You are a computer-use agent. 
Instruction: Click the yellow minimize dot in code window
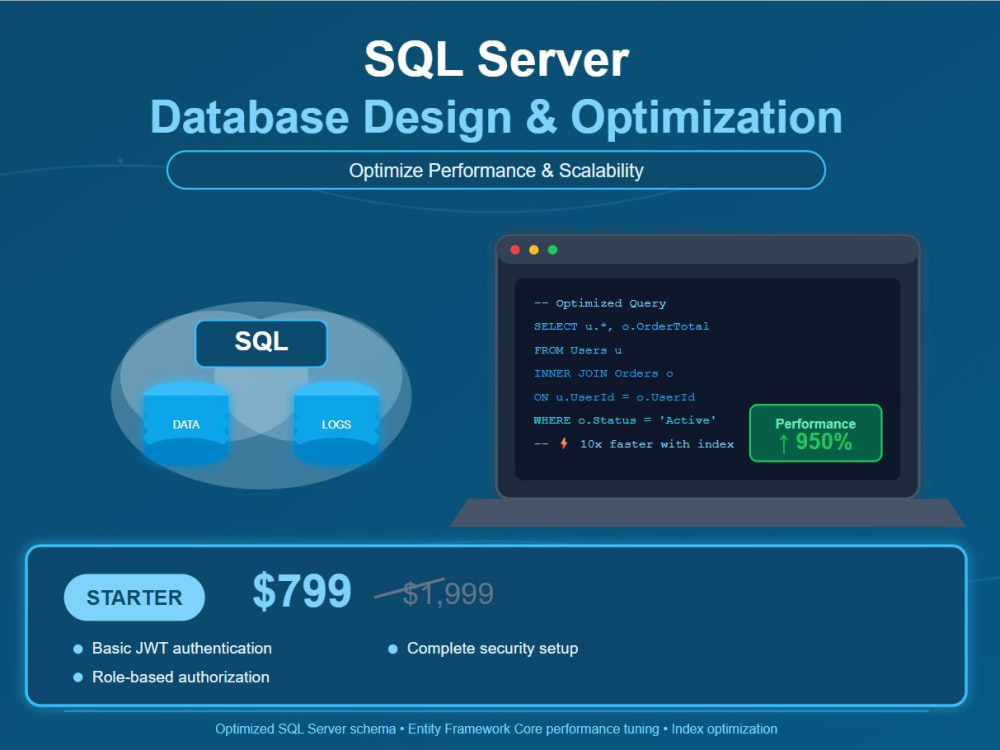[534, 250]
